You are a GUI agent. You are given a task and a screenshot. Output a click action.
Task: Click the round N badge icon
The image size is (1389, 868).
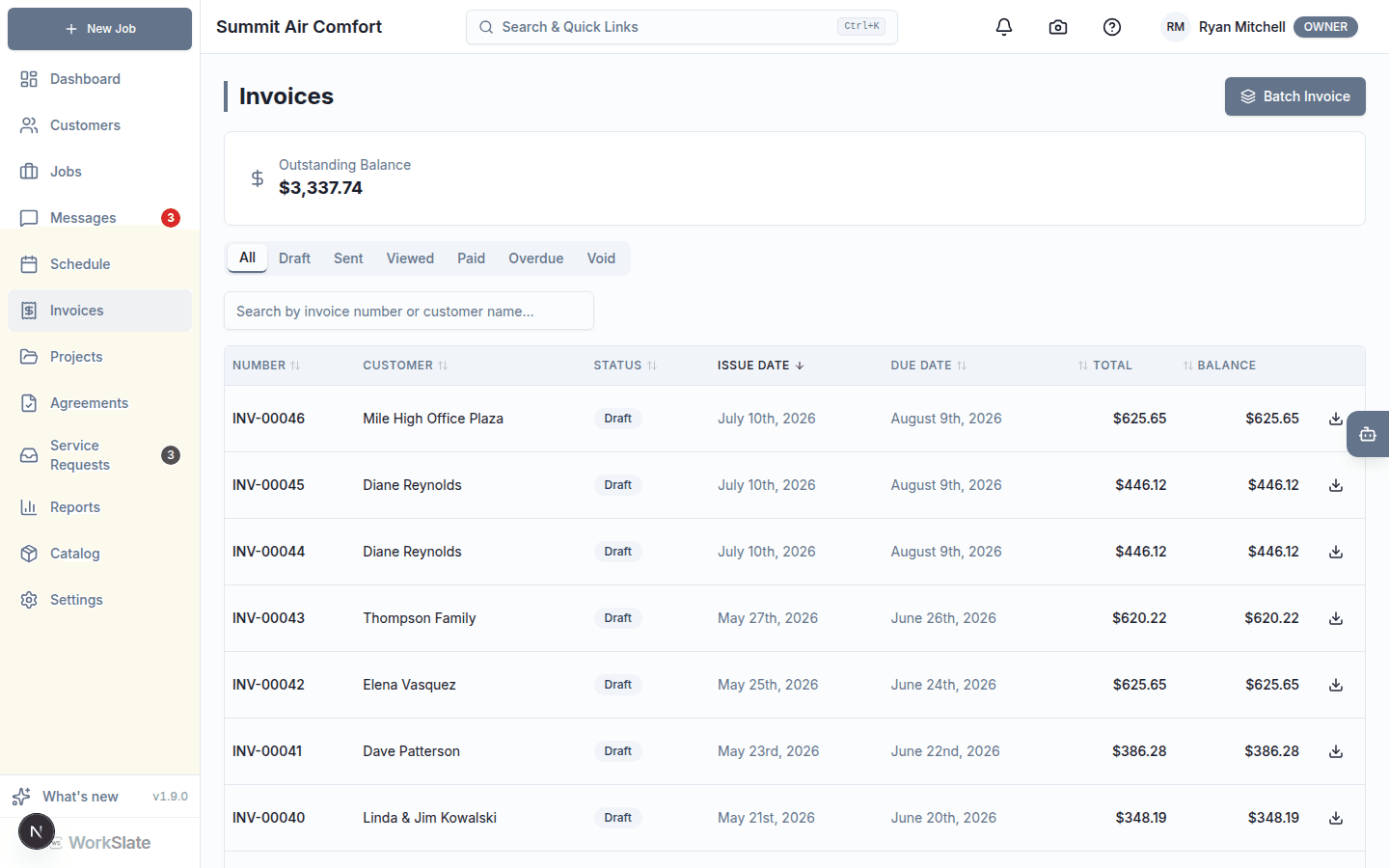coord(37,831)
